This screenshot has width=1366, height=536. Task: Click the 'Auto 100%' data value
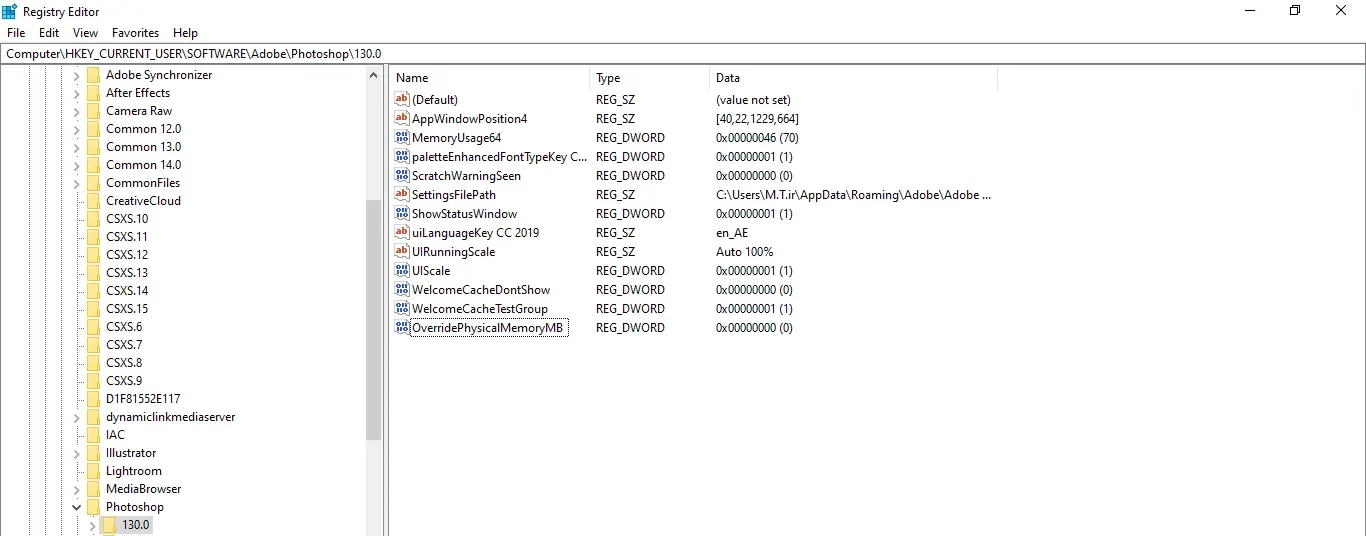pos(745,252)
